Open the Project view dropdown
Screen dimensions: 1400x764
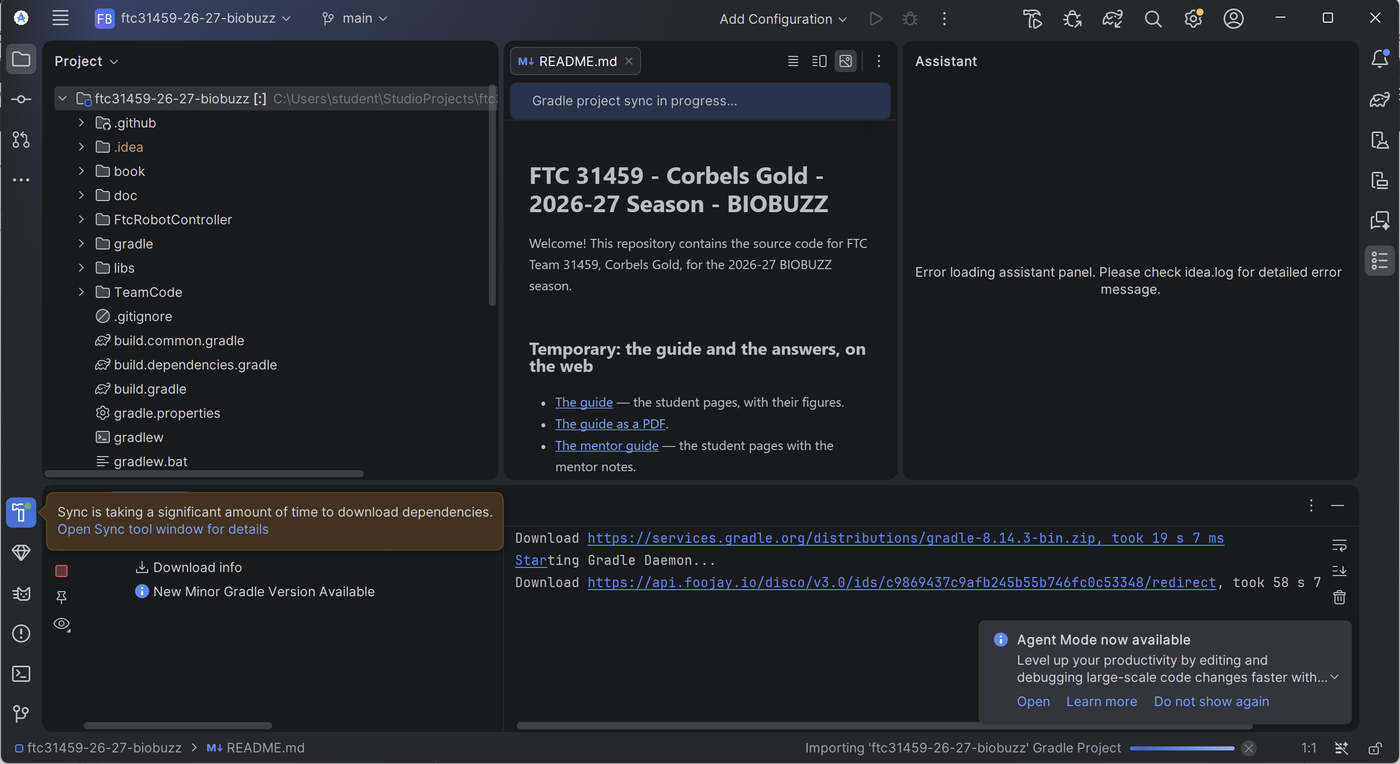86,61
